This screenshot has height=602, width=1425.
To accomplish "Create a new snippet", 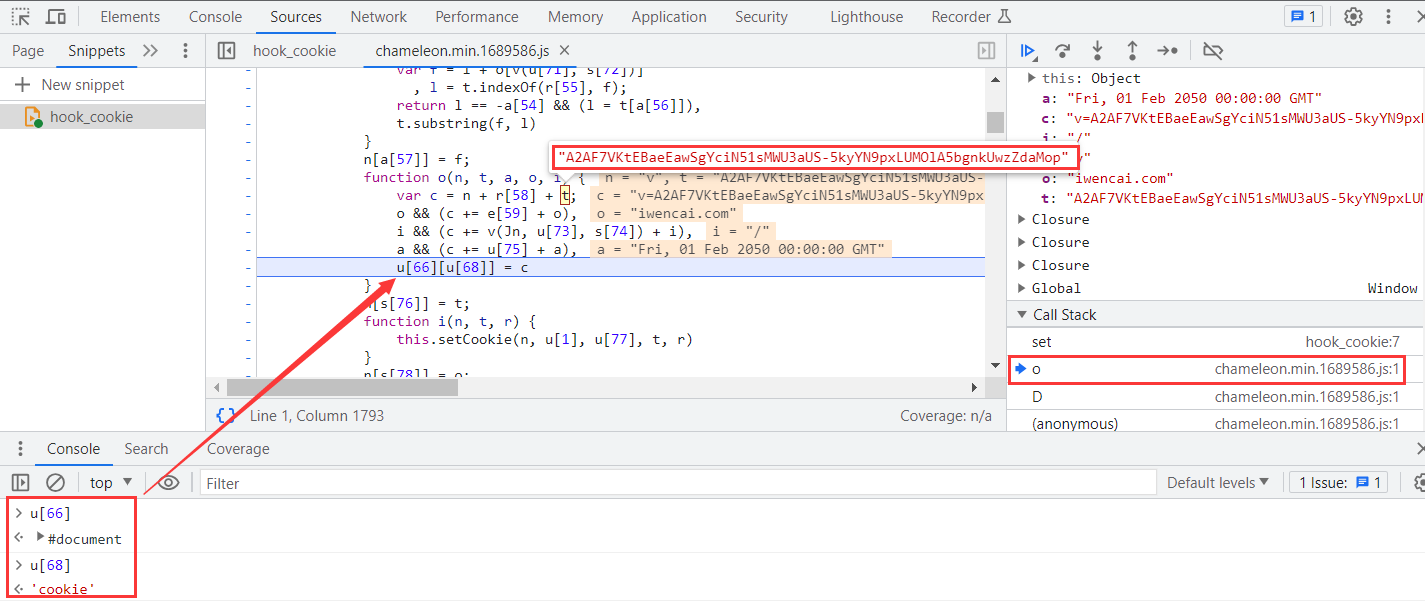I will click(x=70, y=85).
